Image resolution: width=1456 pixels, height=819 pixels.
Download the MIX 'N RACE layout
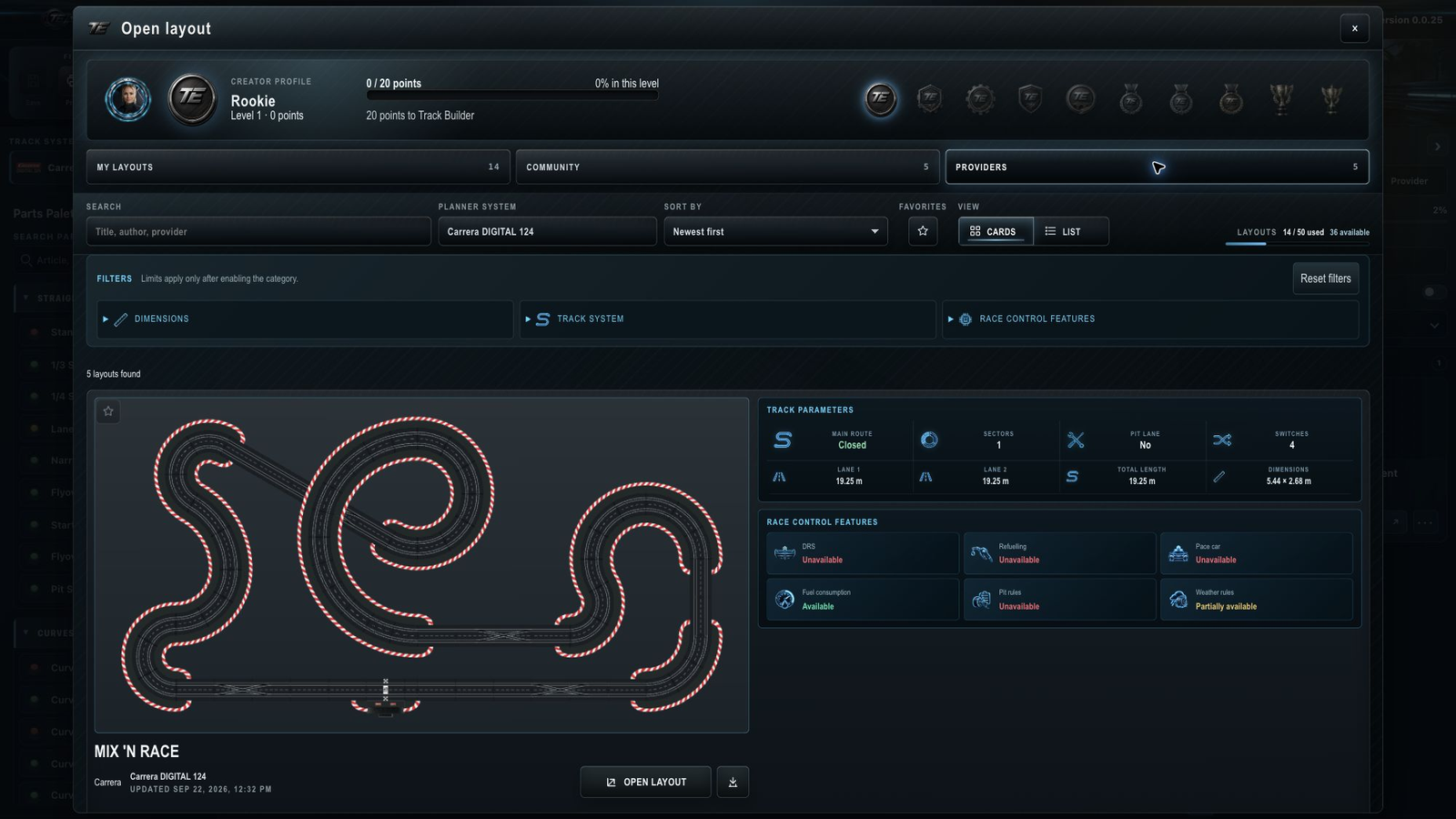pyautogui.click(x=733, y=782)
